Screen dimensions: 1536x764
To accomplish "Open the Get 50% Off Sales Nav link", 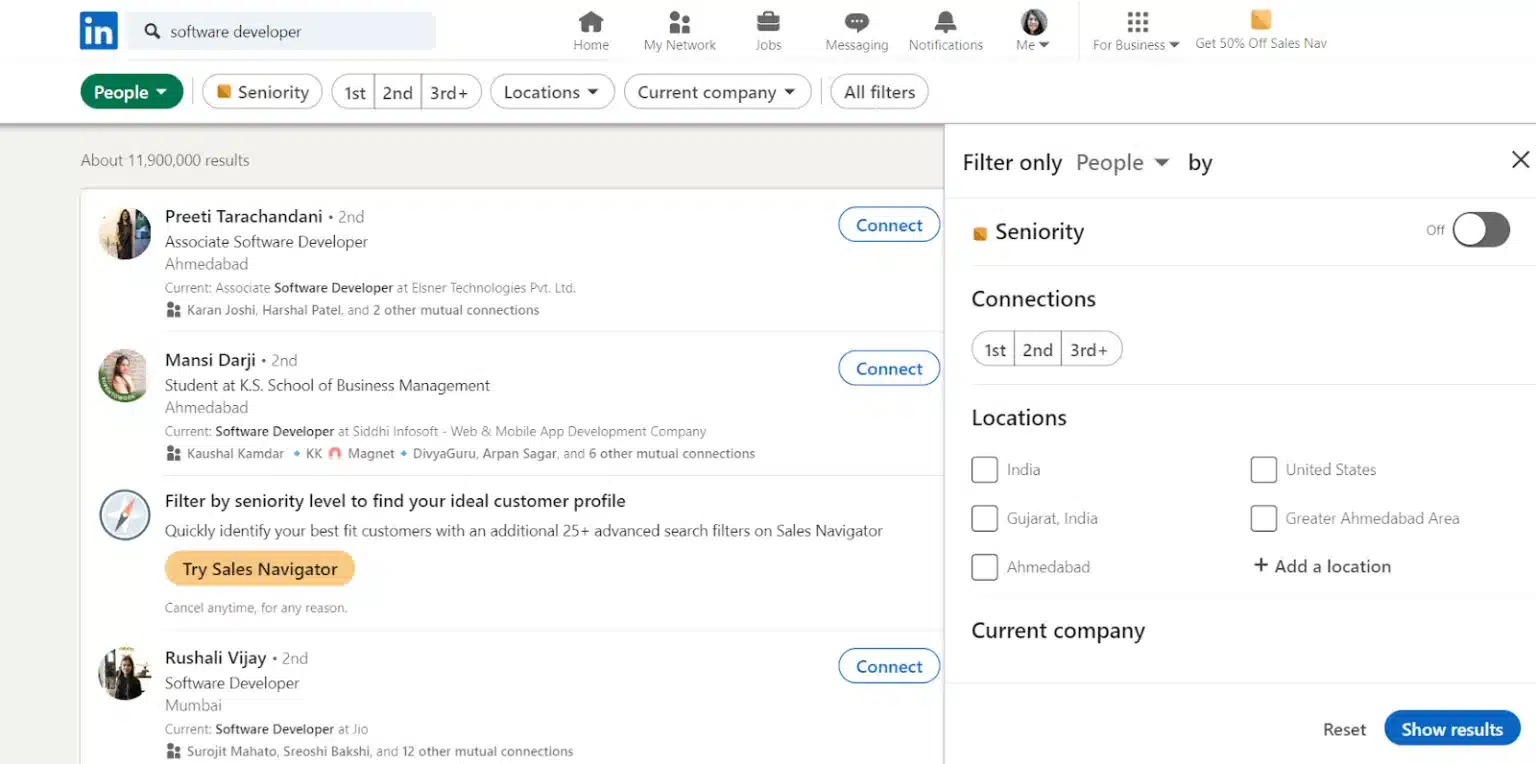I will pyautogui.click(x=1261, y=43).
